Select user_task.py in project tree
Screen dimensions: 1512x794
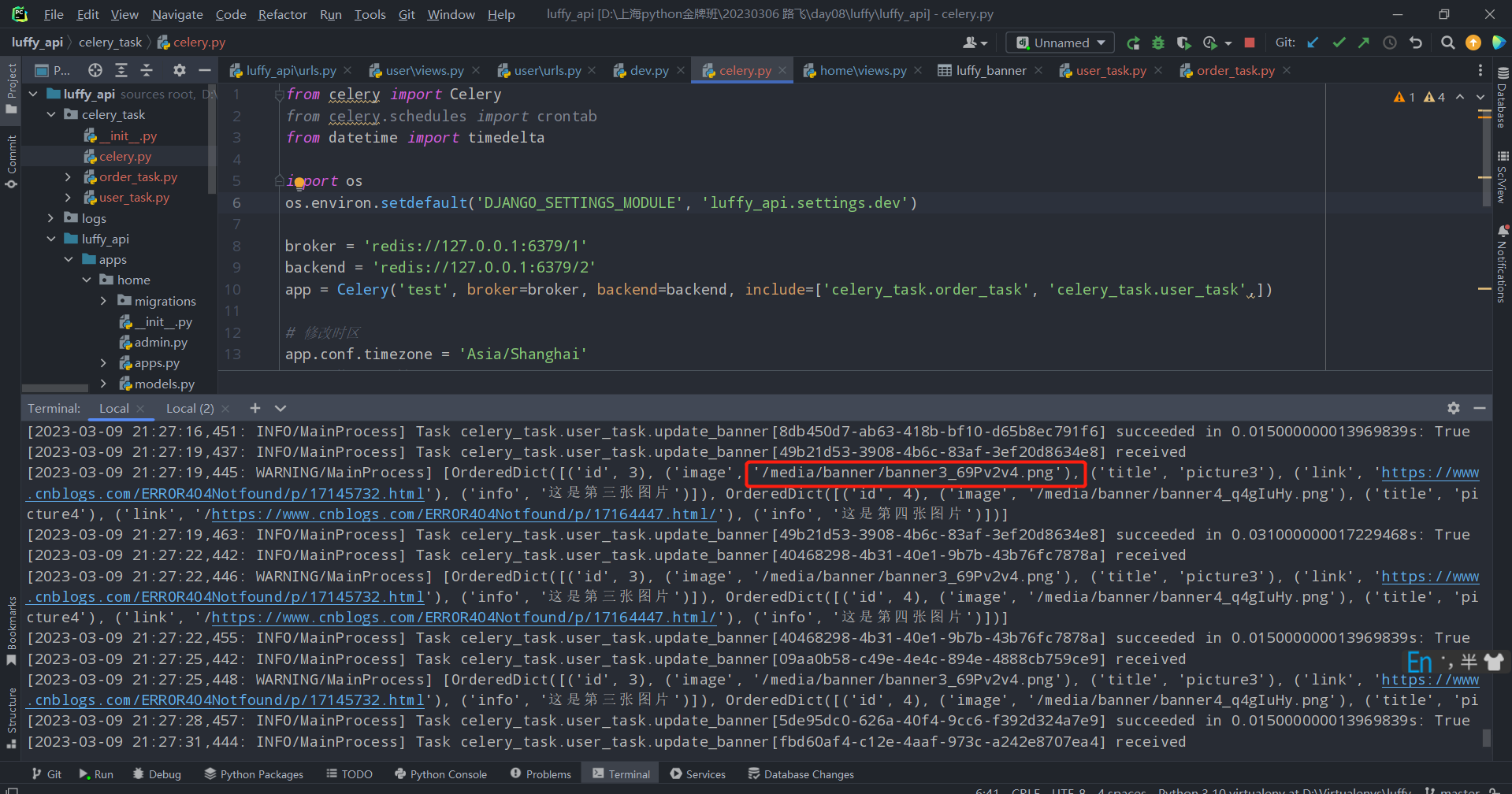[134, 198]
